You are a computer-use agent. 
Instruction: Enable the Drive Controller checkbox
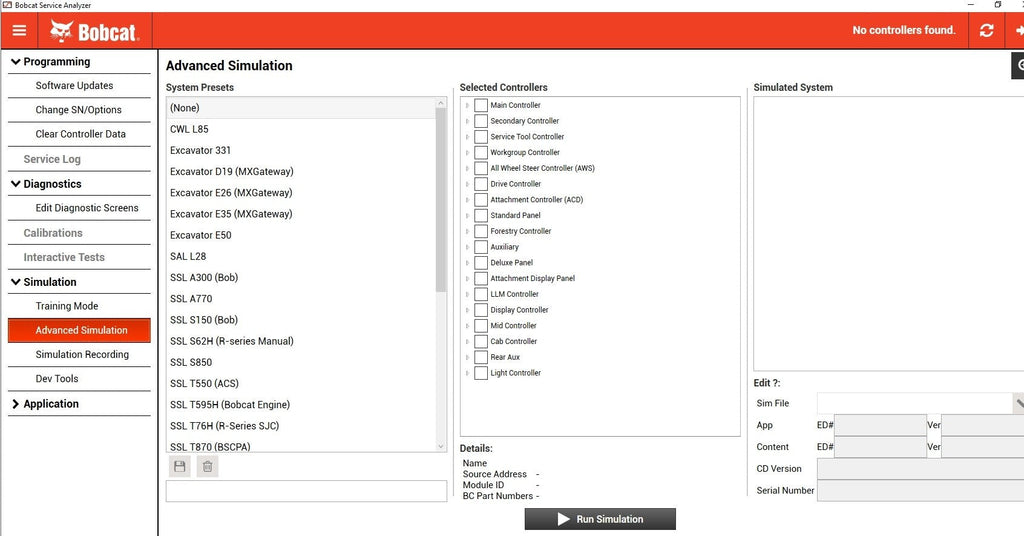(481, 184)
